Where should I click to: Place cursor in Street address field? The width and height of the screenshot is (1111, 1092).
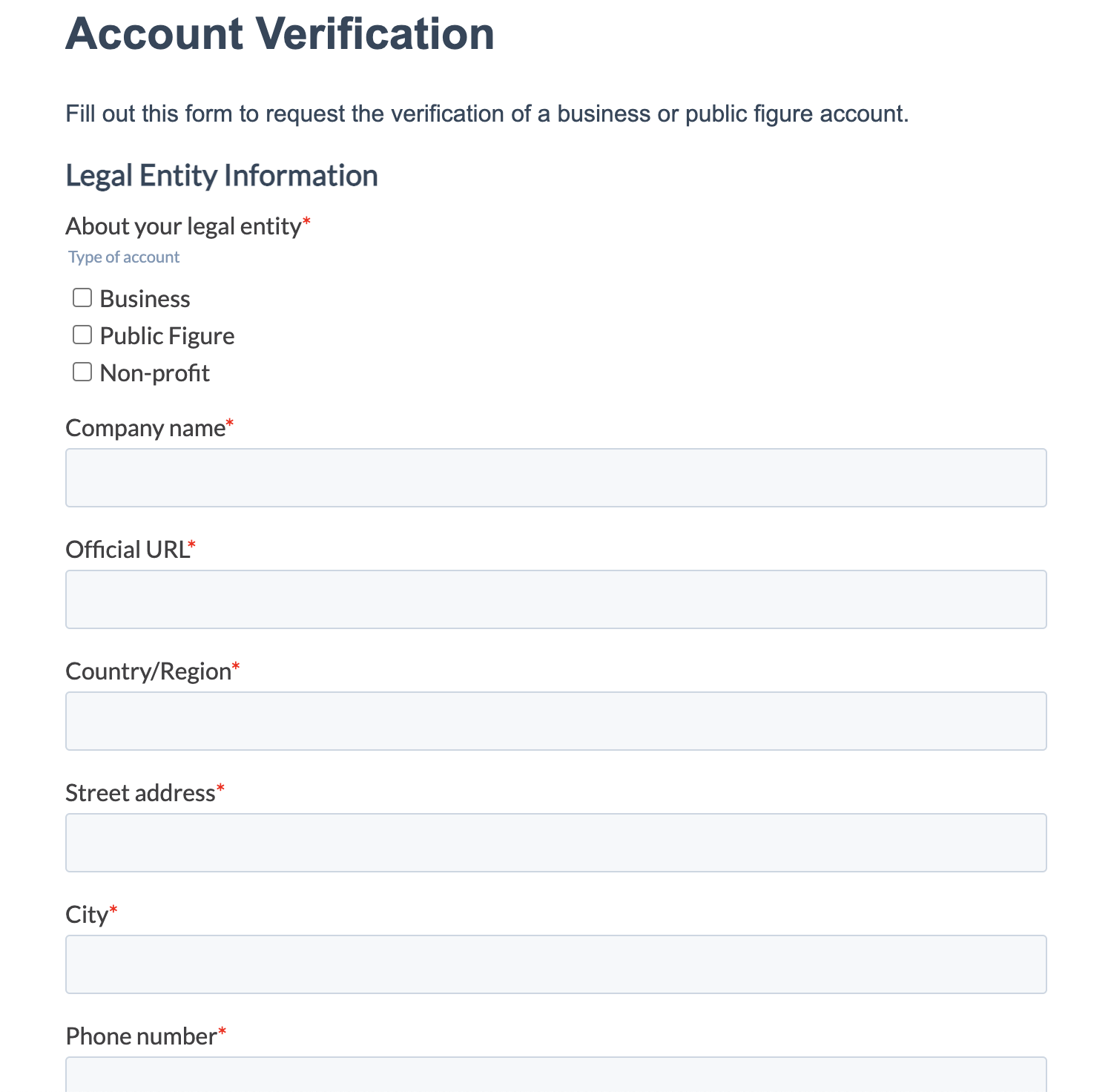click(555, 843)
